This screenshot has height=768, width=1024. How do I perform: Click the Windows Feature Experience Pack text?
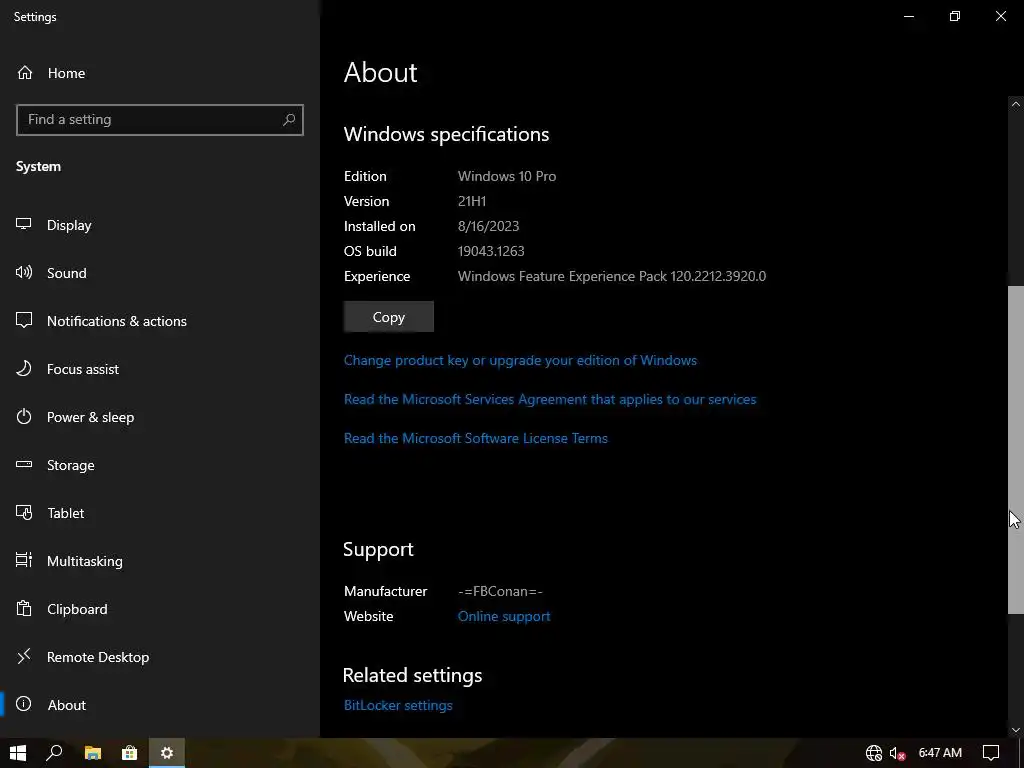pyautogui.click(x=612, y=276)
